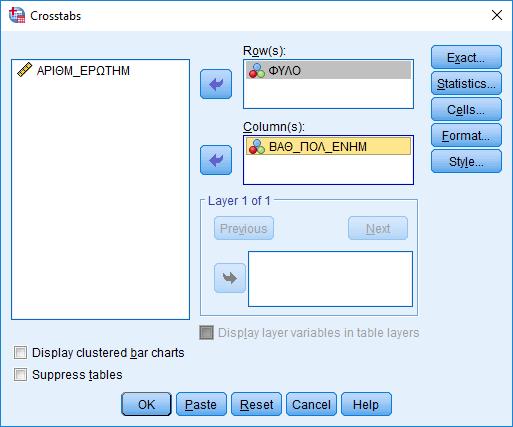The width and height of the screenshot is (513, 427).
Task: Open Help for Crosstabs
Action: click(366, 404)
